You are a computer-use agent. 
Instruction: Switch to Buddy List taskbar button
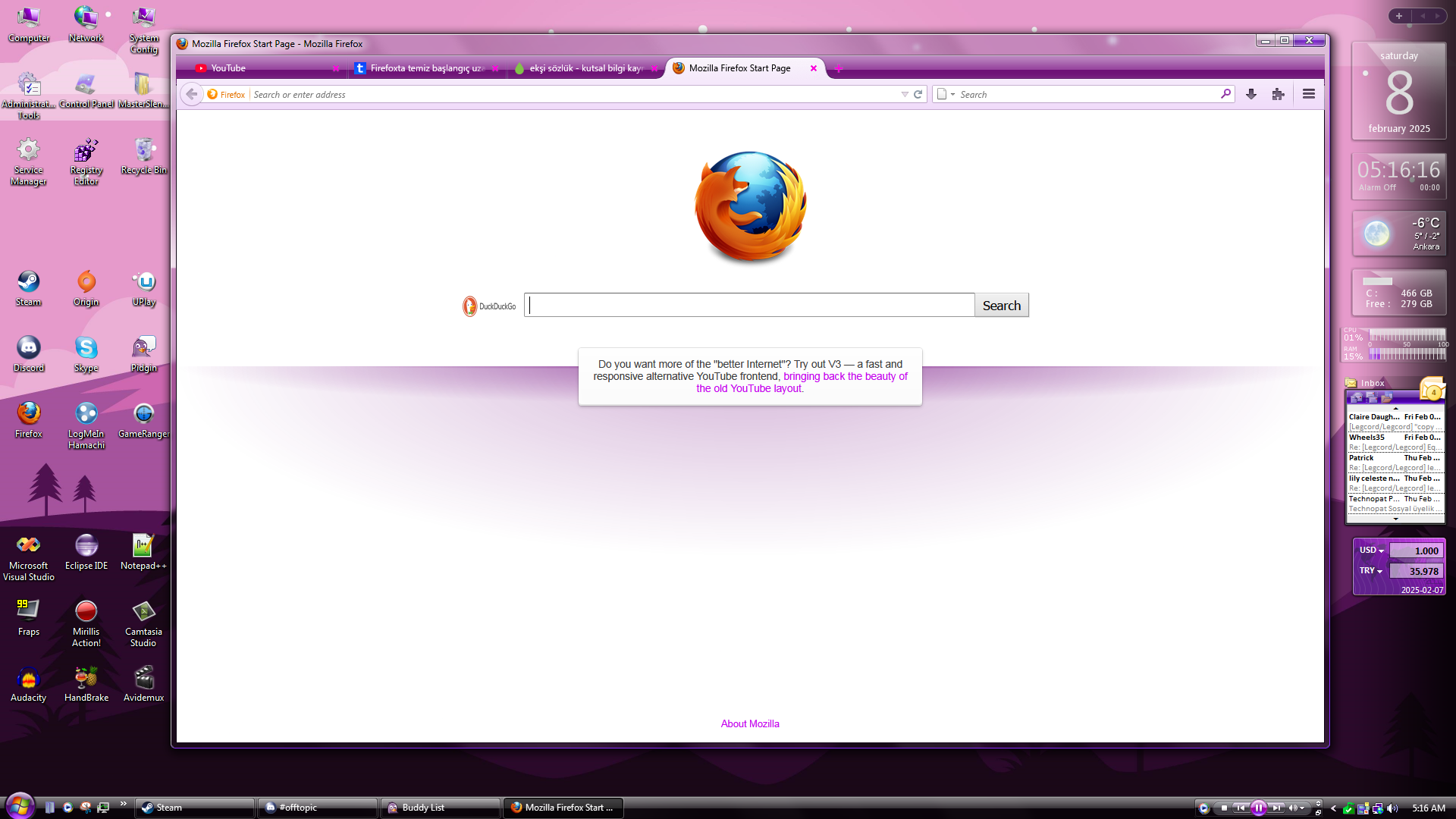(441, 808)
